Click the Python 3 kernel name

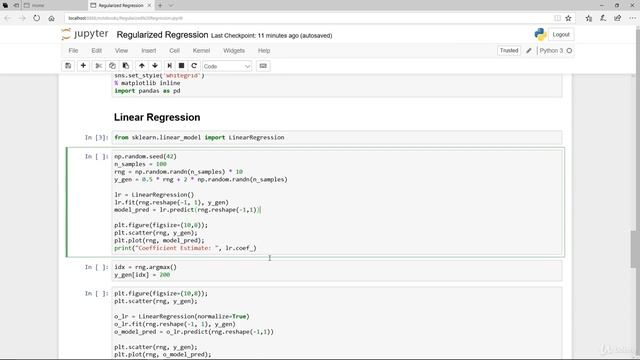click(551, 51)
